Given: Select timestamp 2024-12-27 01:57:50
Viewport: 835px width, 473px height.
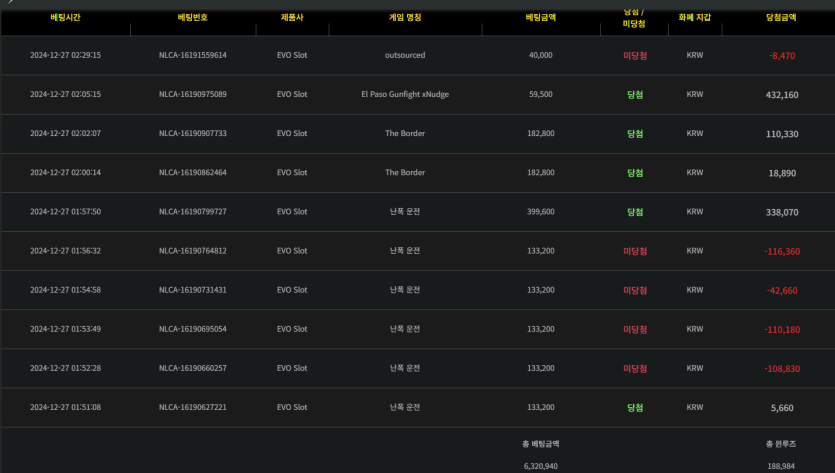Looking at the screenshot, I should click(65, 211).
